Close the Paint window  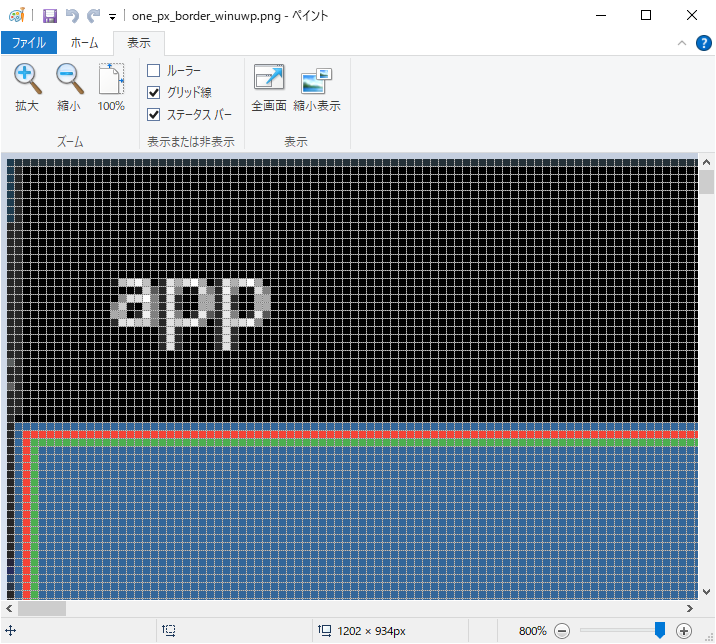point(692,16)
